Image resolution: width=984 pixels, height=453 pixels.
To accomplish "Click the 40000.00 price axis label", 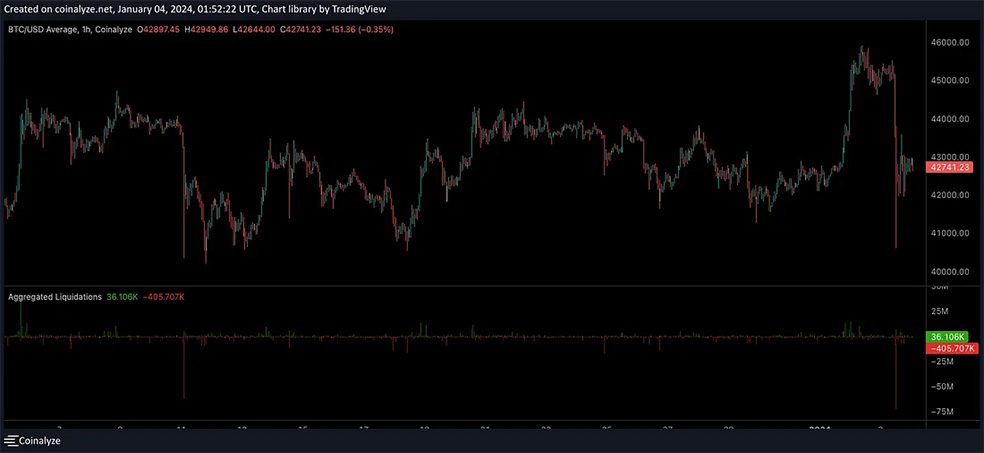I will [949, 271].
